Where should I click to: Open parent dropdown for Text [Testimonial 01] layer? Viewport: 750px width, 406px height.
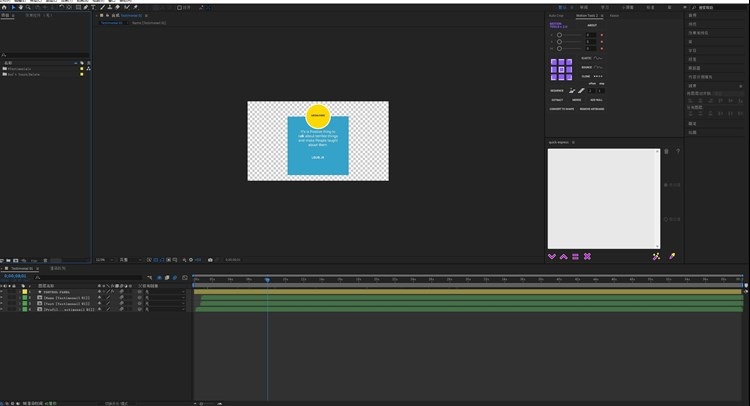coord(165,303)
